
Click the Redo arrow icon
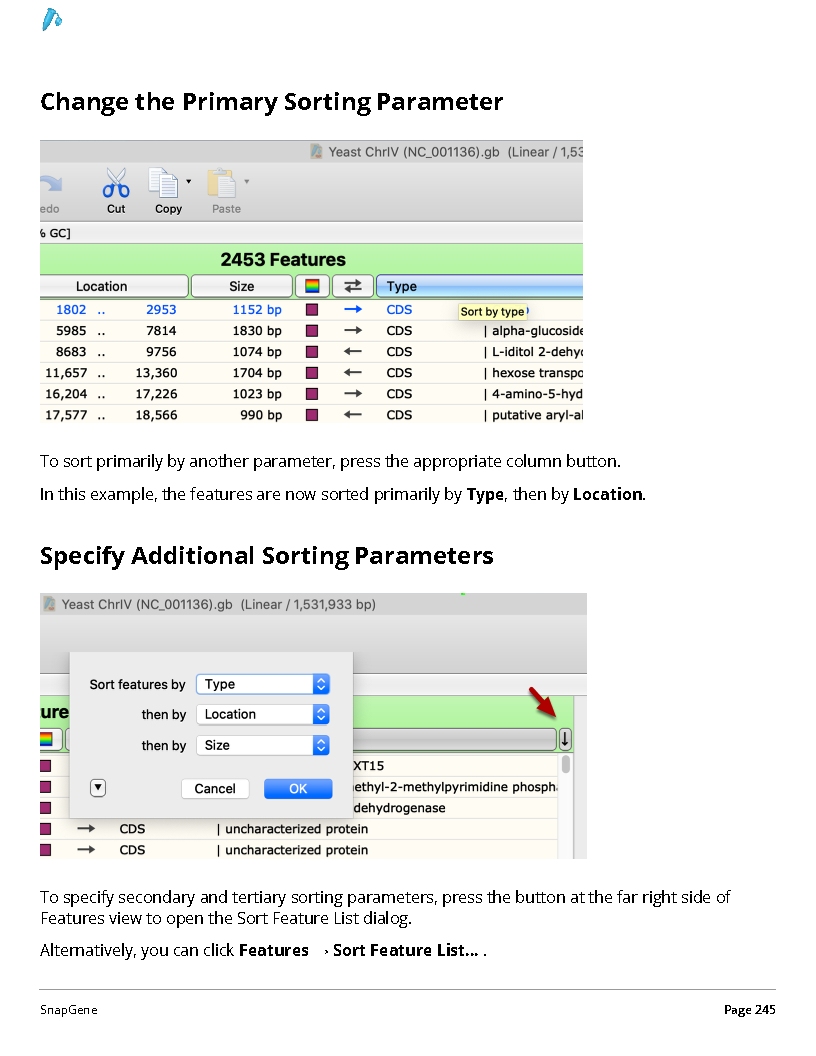pos(51,183)
